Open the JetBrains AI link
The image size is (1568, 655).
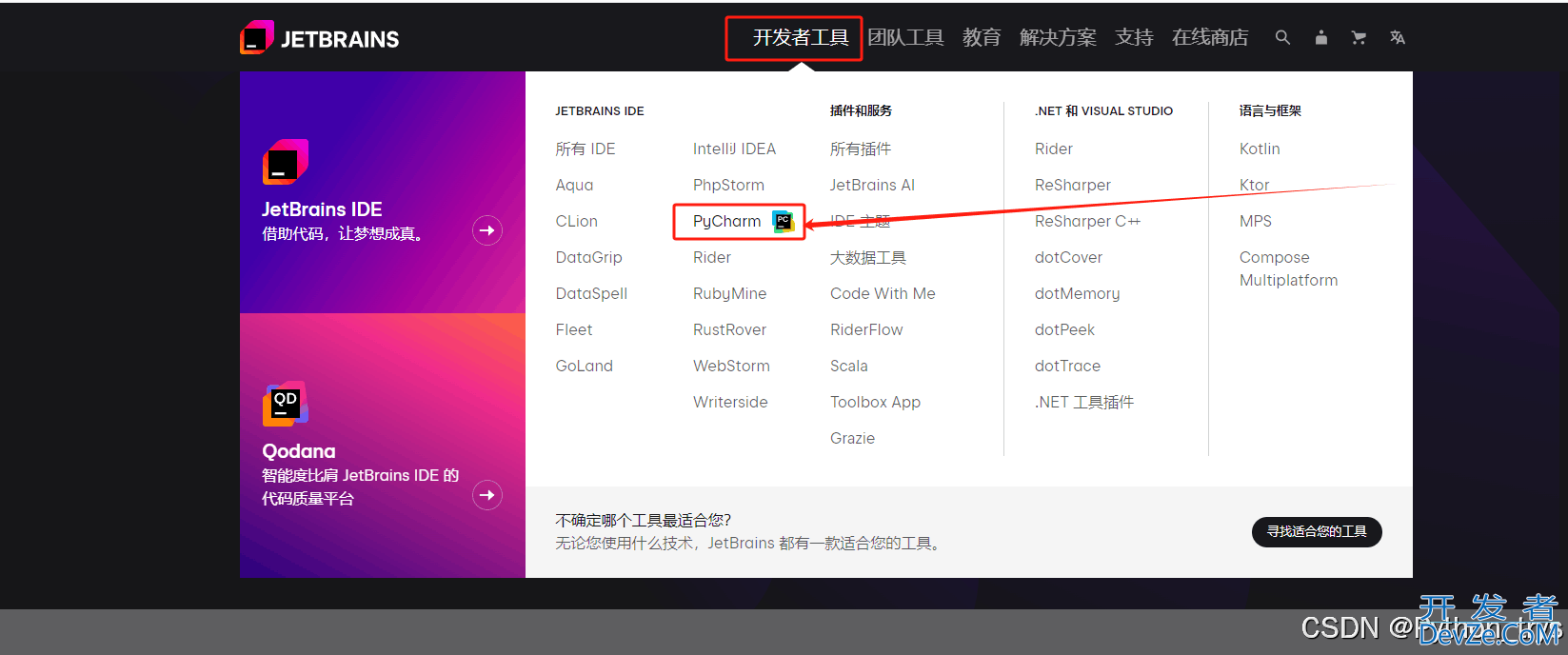(872, 185)
